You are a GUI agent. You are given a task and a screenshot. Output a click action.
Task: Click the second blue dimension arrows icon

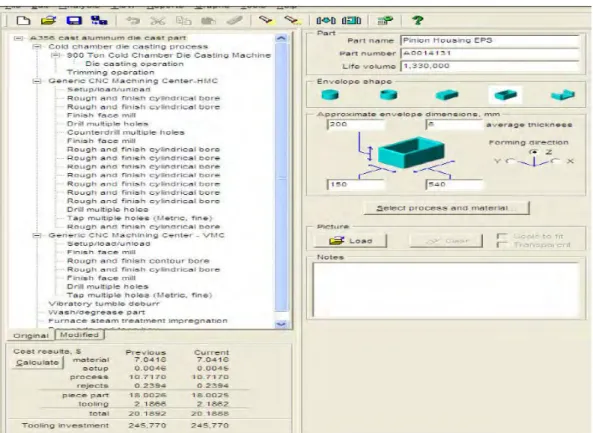coord(351,20)
